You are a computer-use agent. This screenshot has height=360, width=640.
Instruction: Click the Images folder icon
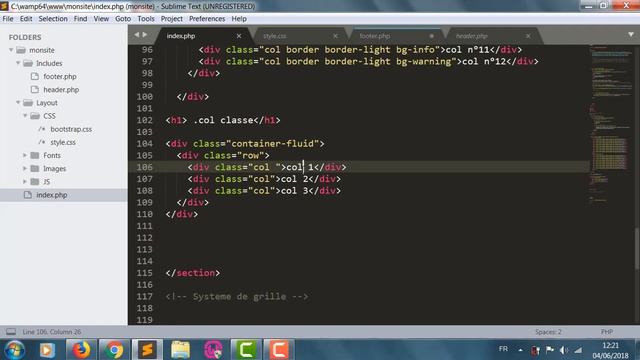(35, 169)
